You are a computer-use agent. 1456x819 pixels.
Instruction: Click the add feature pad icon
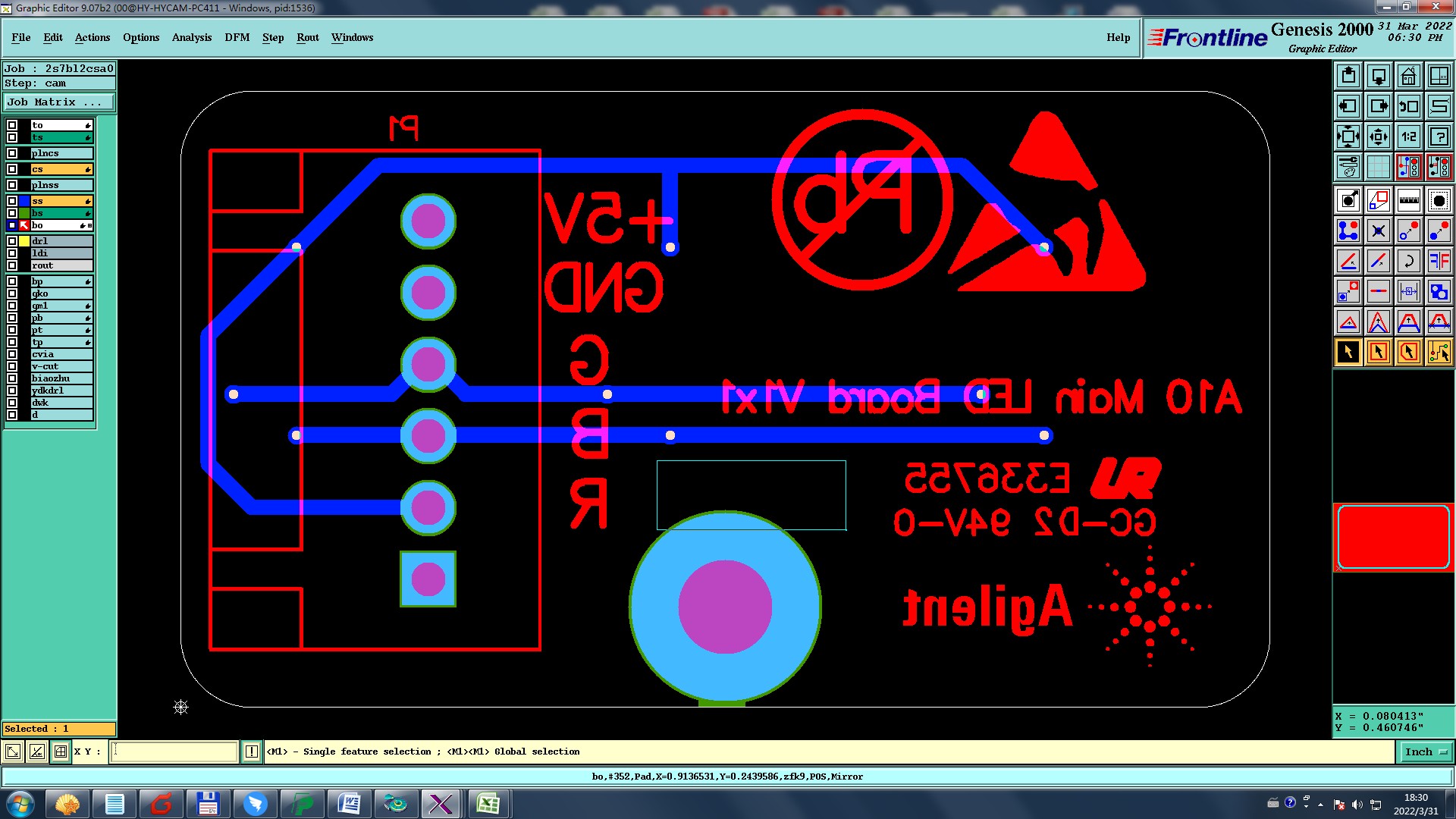[1348, 200]
